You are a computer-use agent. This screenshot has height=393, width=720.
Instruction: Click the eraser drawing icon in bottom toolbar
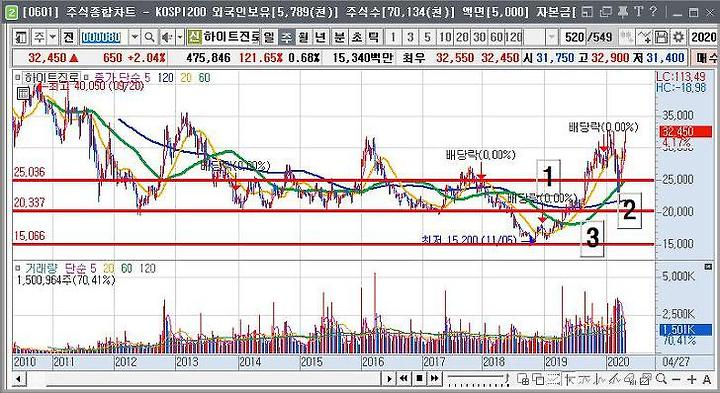click(630, 379)
